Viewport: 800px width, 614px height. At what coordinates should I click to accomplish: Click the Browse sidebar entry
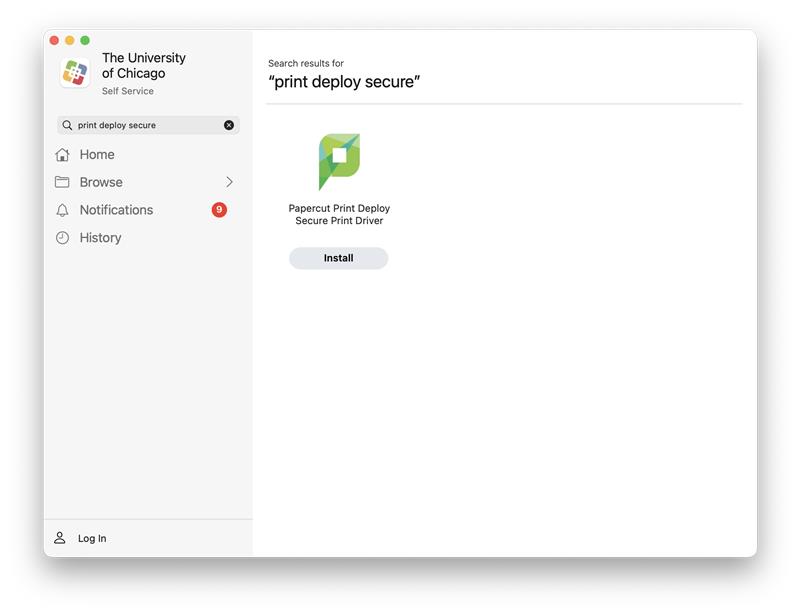(x=102, y=182)
